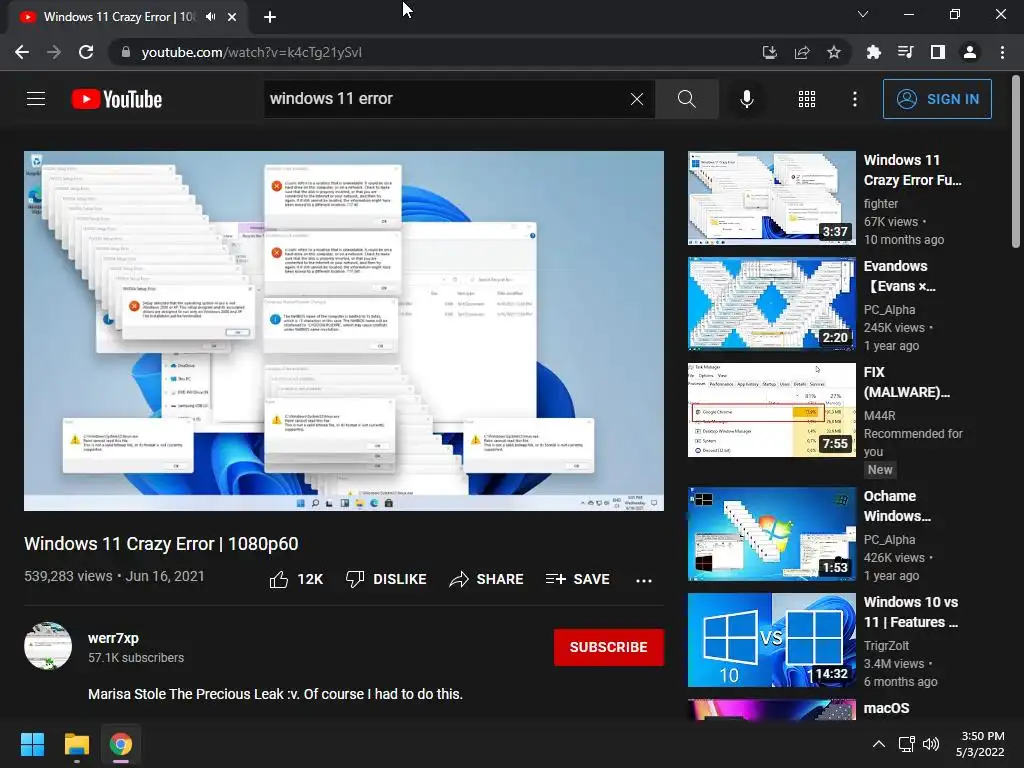This screenshot has width=1024, height=768.
Task: Click the browser forward arrow
Action: point(54,52)
